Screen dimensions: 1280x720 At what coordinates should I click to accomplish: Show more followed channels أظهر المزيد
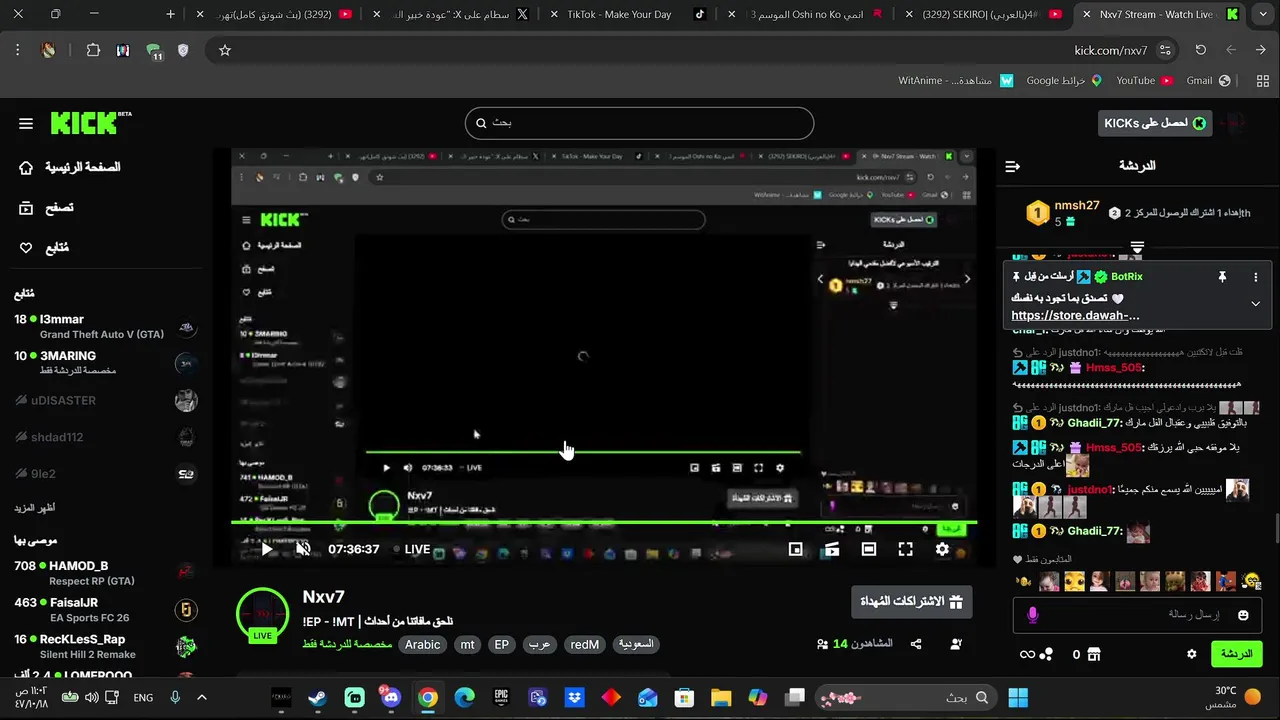click(34, 508)
